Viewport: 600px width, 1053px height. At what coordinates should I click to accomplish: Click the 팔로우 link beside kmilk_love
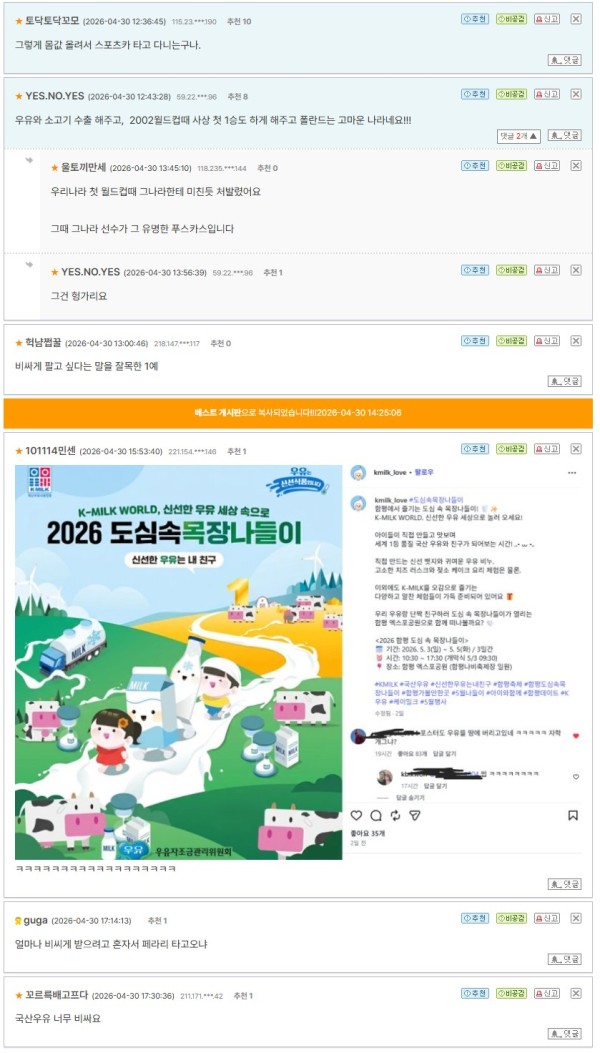click(423, 473)
